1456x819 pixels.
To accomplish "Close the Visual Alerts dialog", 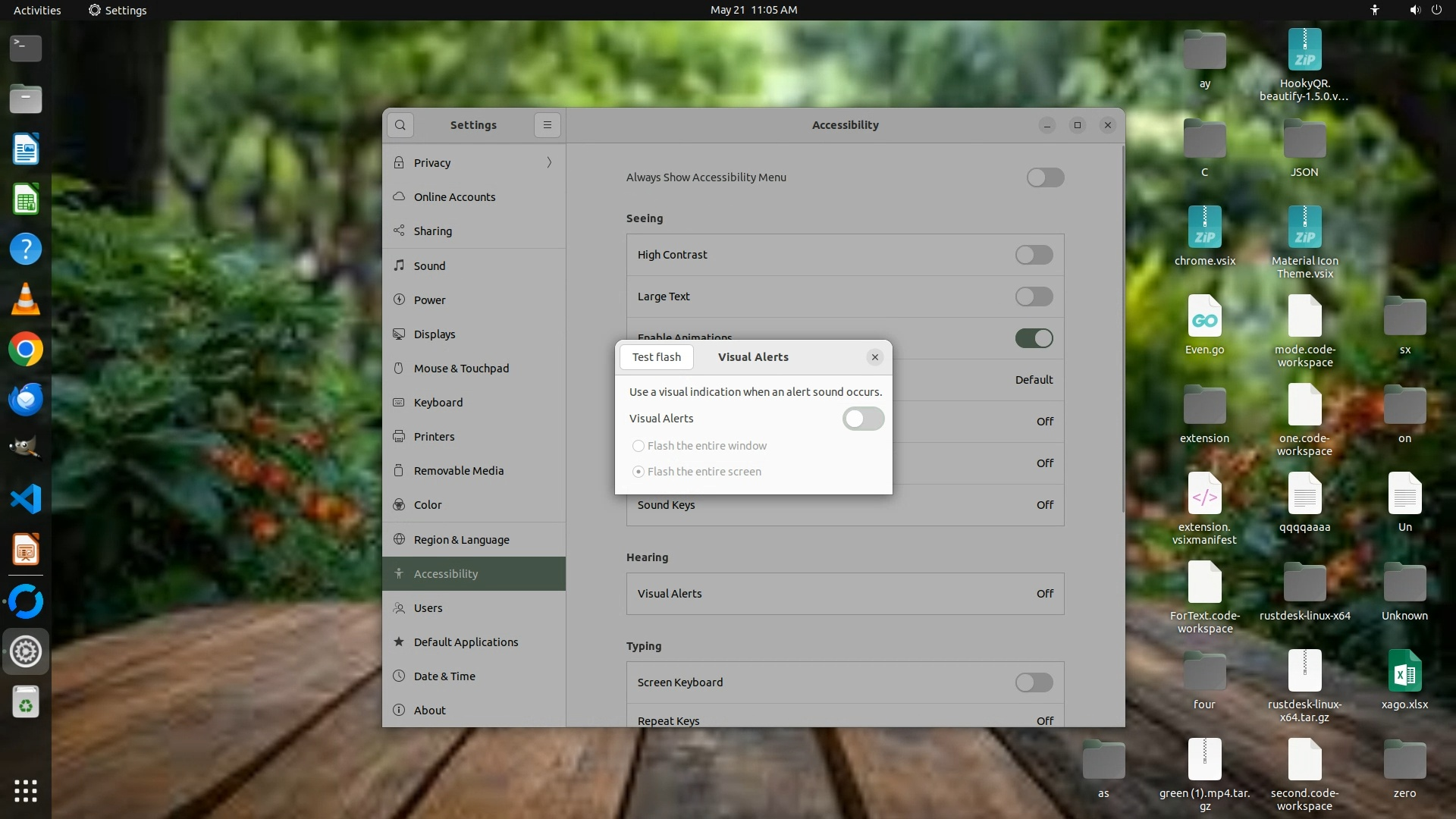I will pos(874,357).
